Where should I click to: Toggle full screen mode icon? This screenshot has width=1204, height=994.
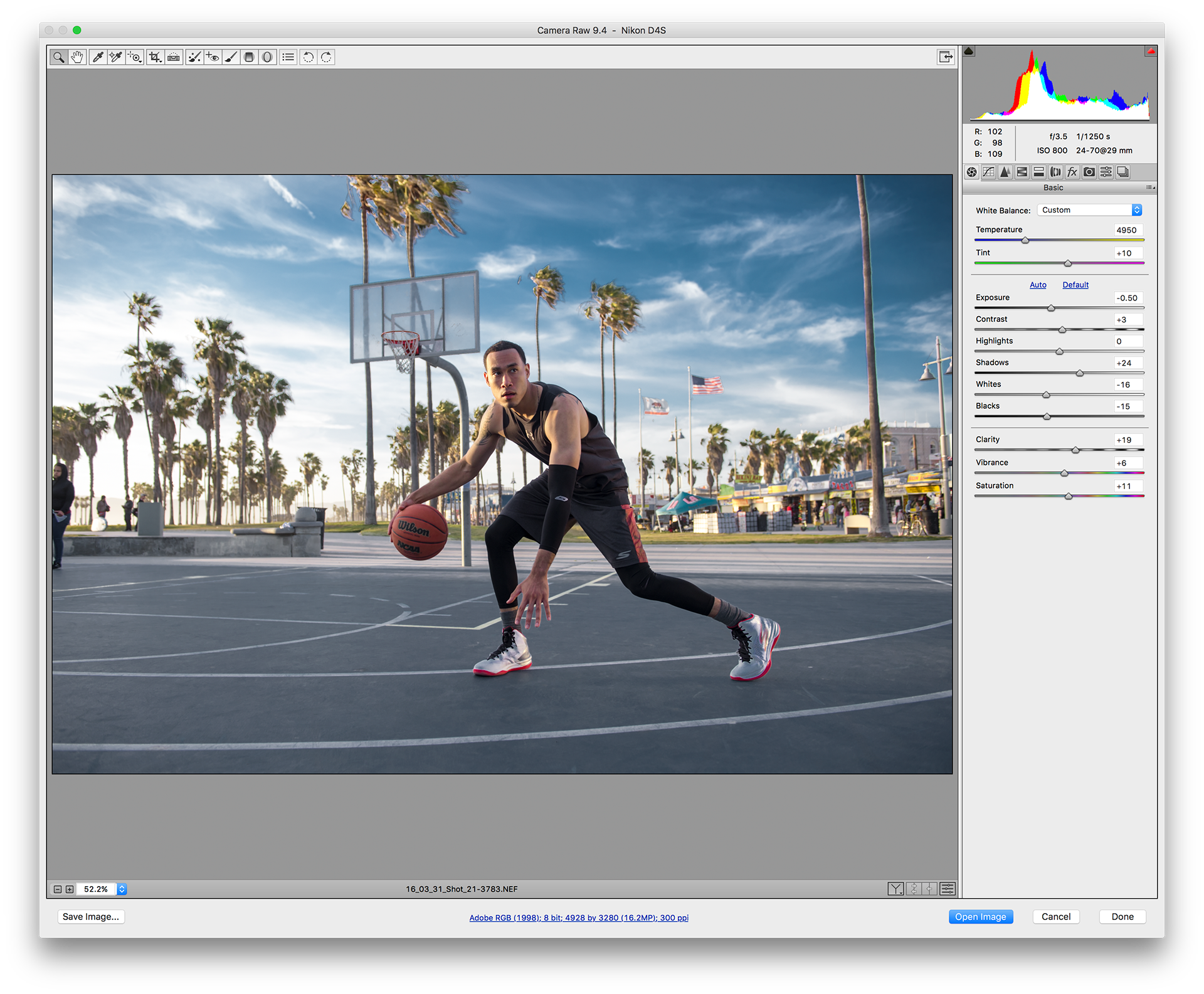coord(946,57)
